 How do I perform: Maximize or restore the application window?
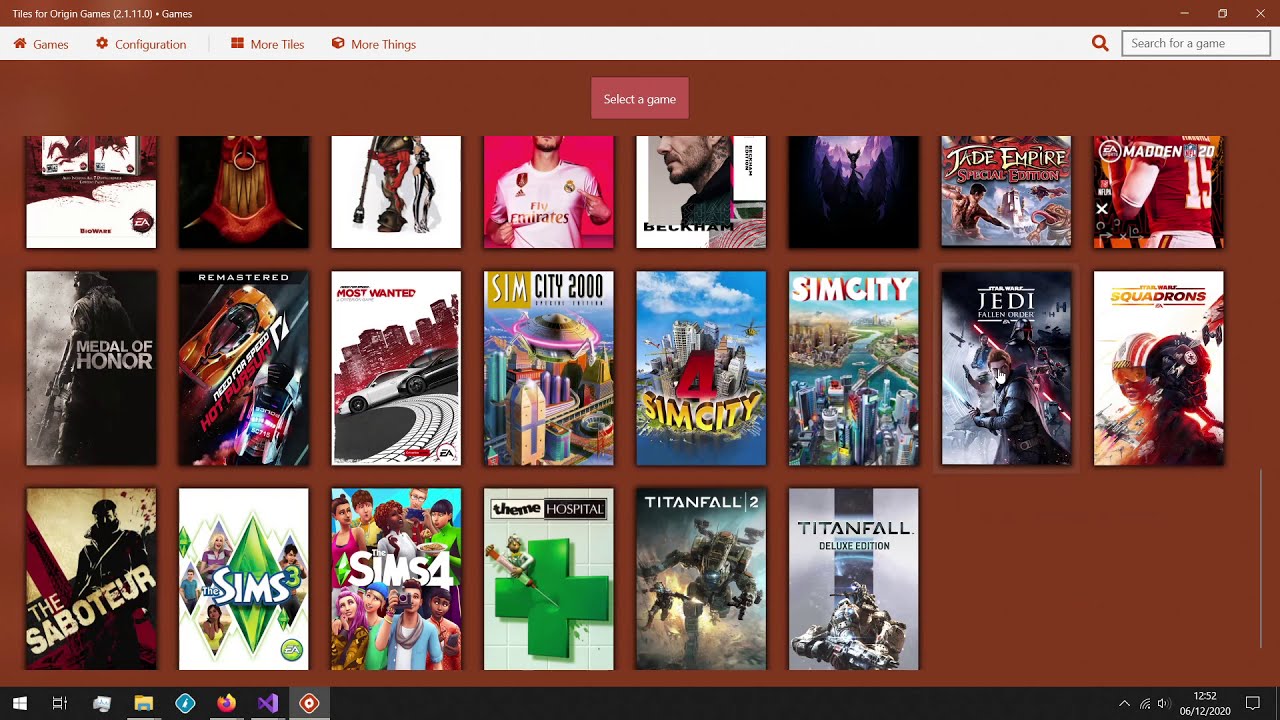1222,13
